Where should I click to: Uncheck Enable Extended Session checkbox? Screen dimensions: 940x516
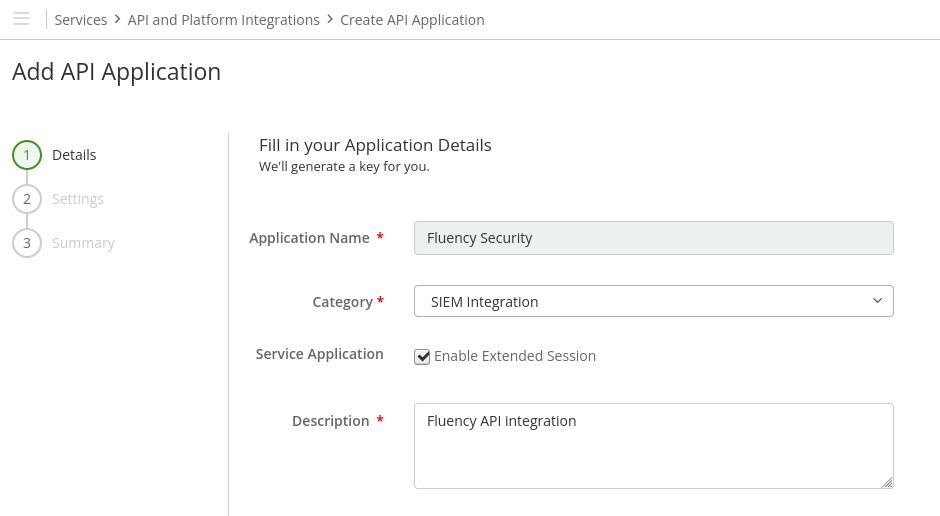coord(422,357)
